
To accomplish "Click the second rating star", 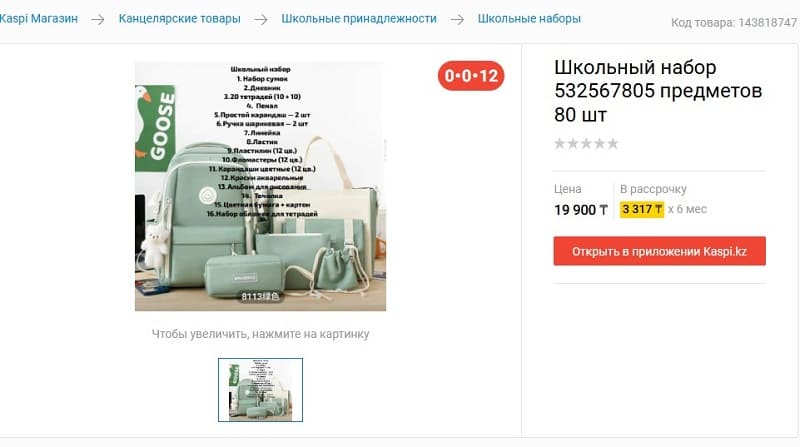I will (573, 143).
